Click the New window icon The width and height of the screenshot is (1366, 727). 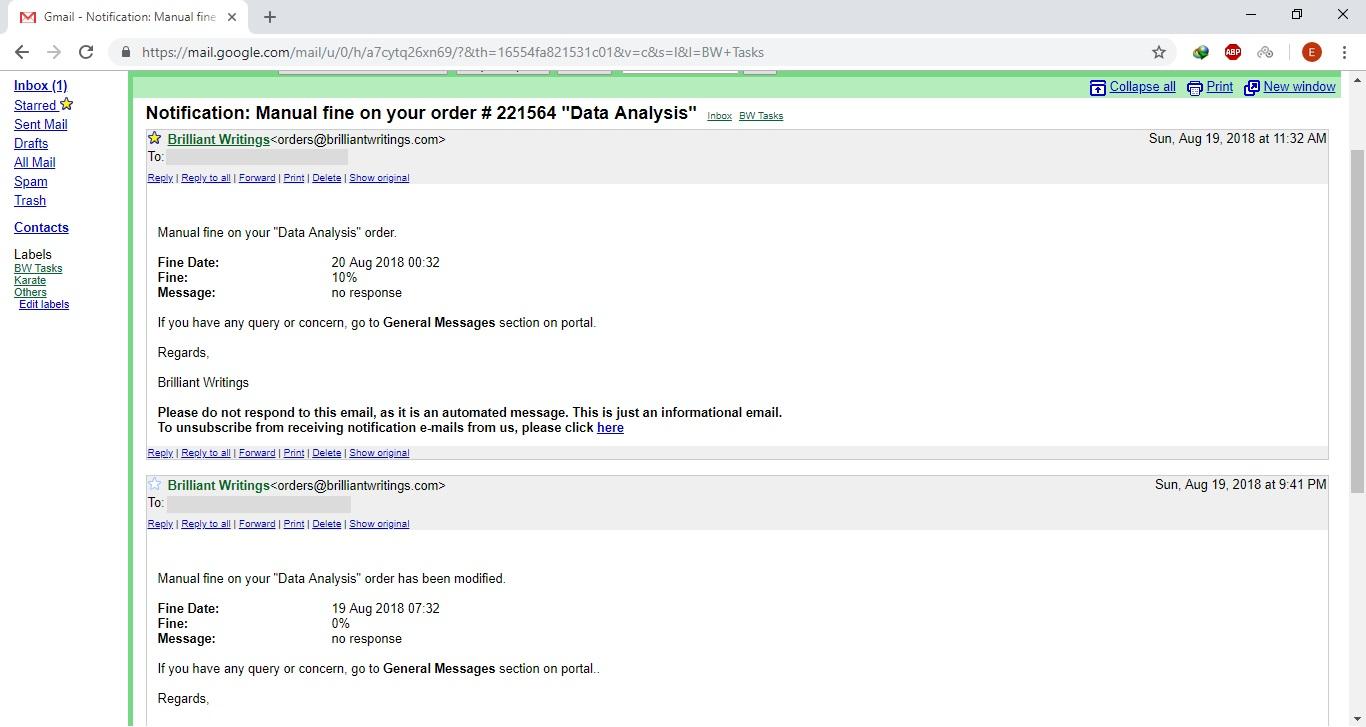[1251, 87]
